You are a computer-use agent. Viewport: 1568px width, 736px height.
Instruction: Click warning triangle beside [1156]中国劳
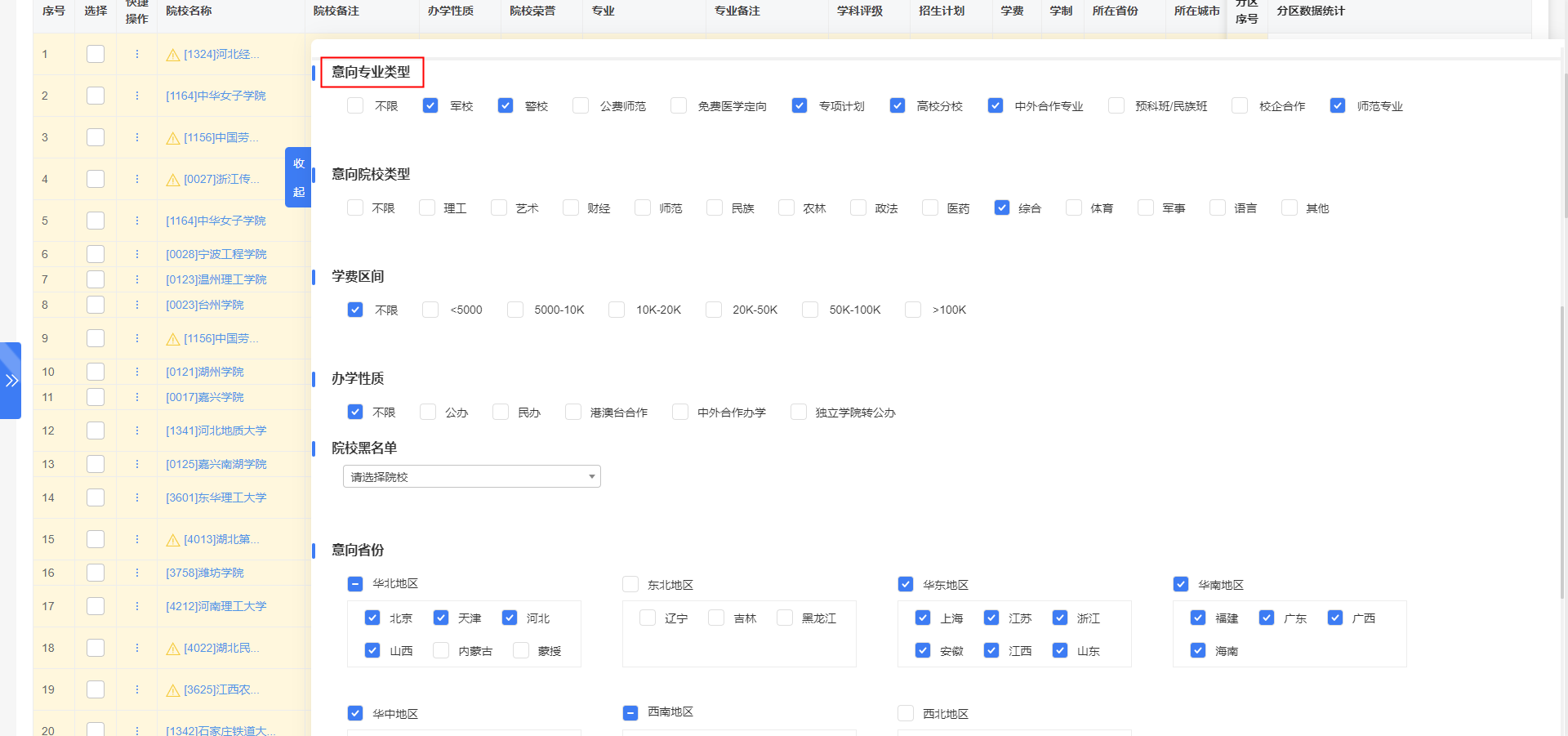click(x=172, y=137)
